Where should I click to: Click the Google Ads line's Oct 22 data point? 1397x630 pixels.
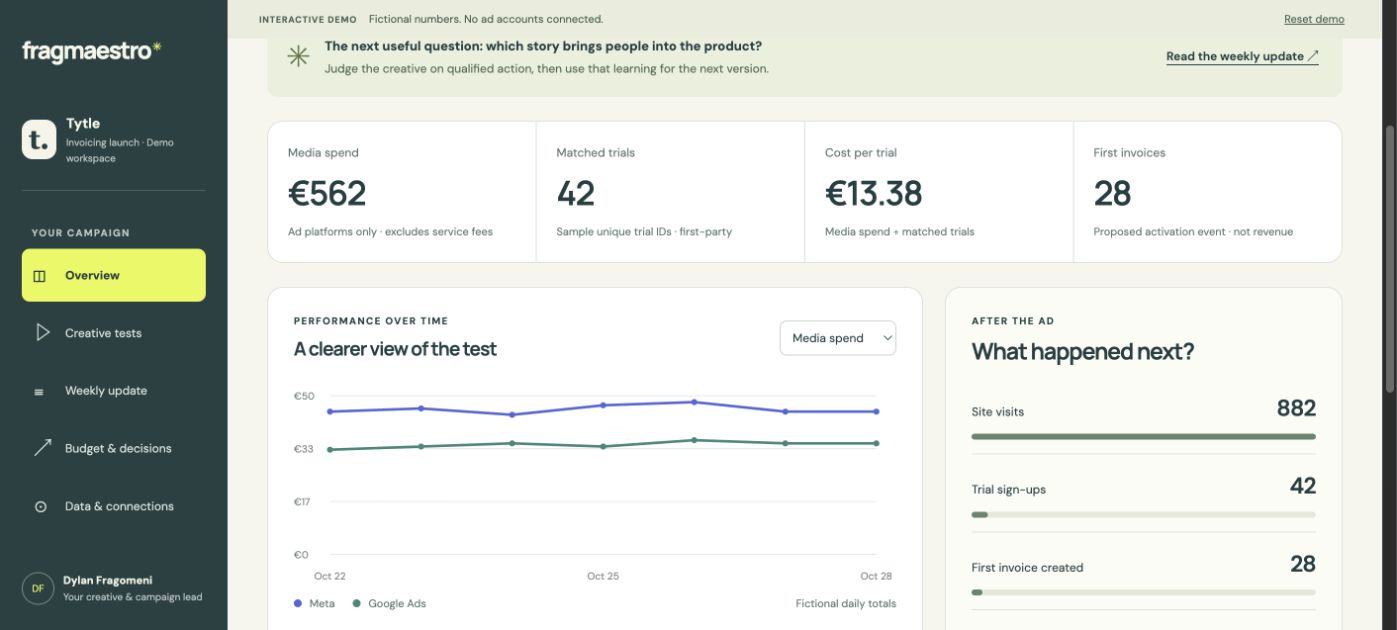[x=330, y=449]
